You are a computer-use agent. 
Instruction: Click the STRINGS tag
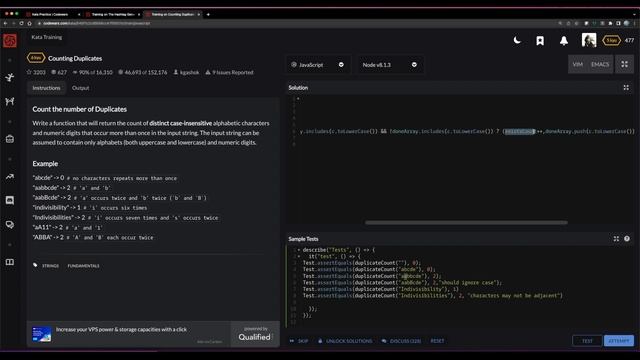point(50,266)
